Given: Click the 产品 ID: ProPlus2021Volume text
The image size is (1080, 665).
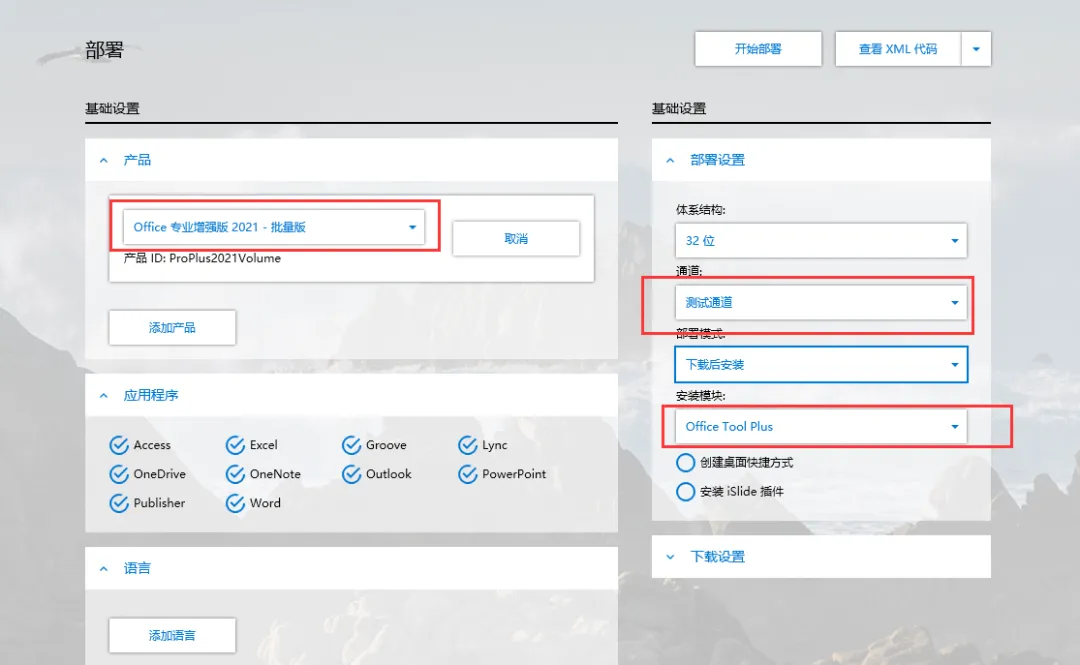Looking at the screenshot, I should (202, 258).
